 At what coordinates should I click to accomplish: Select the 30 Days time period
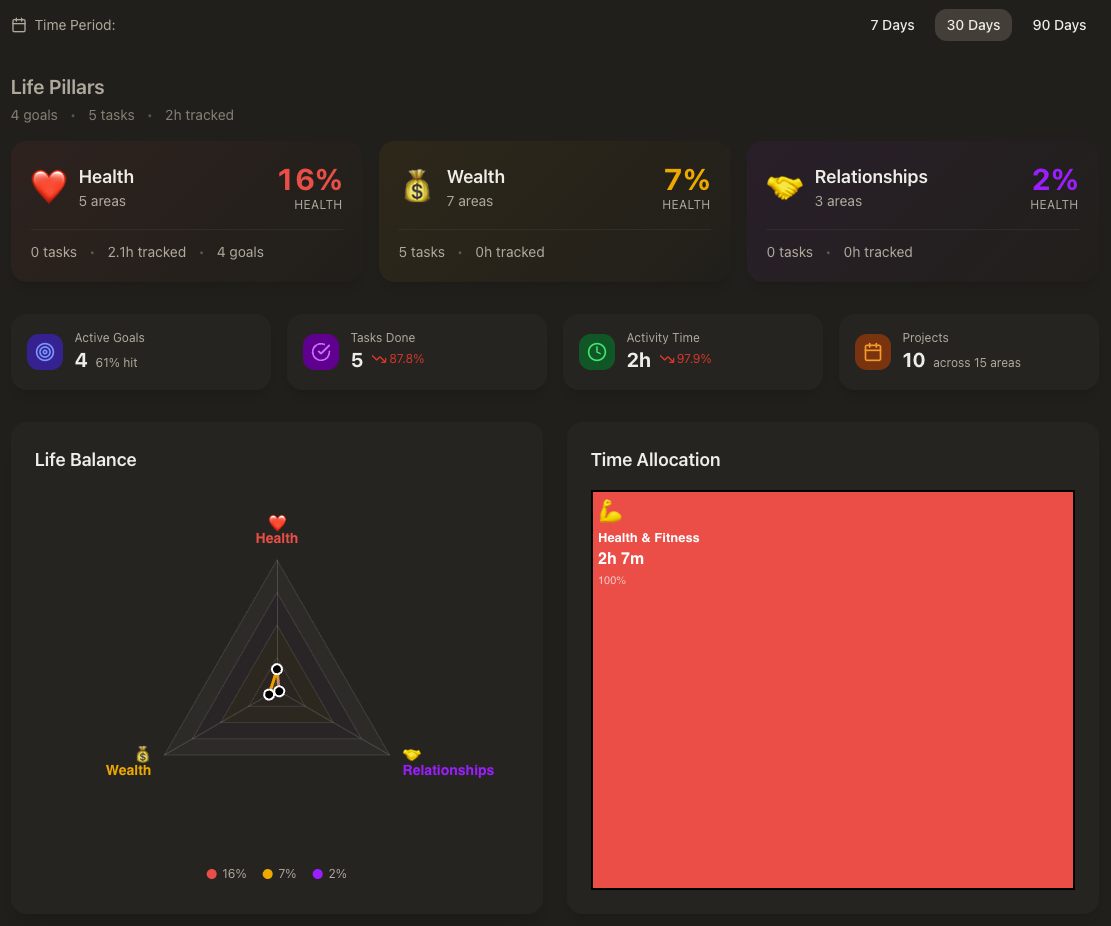(x=973, y=25)
